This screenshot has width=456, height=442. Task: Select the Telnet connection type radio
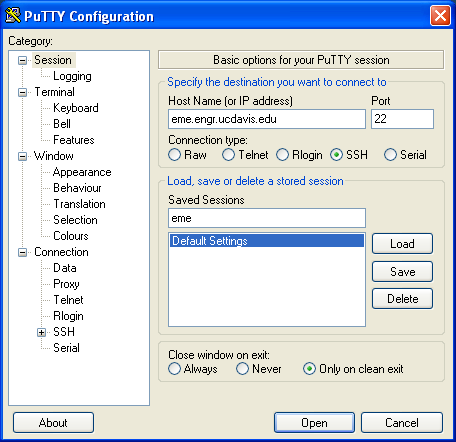point(228,155)
